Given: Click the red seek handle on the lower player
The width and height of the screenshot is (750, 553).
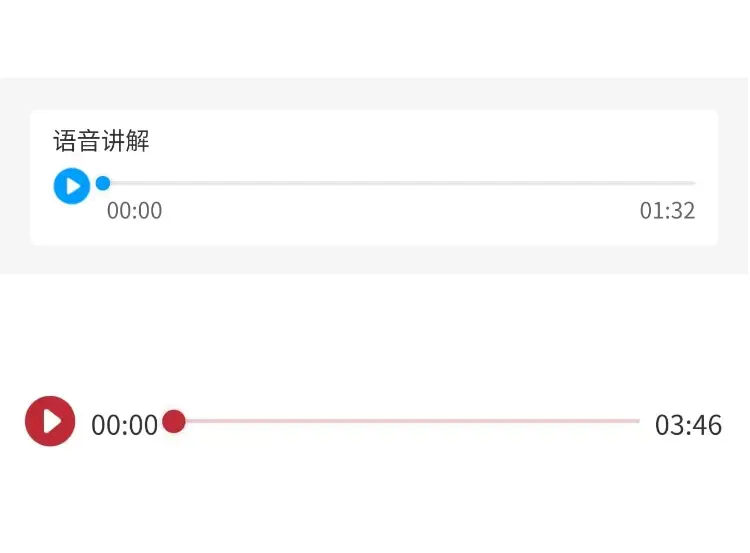Looking at the screenshot, I should [x=174, y=421].
